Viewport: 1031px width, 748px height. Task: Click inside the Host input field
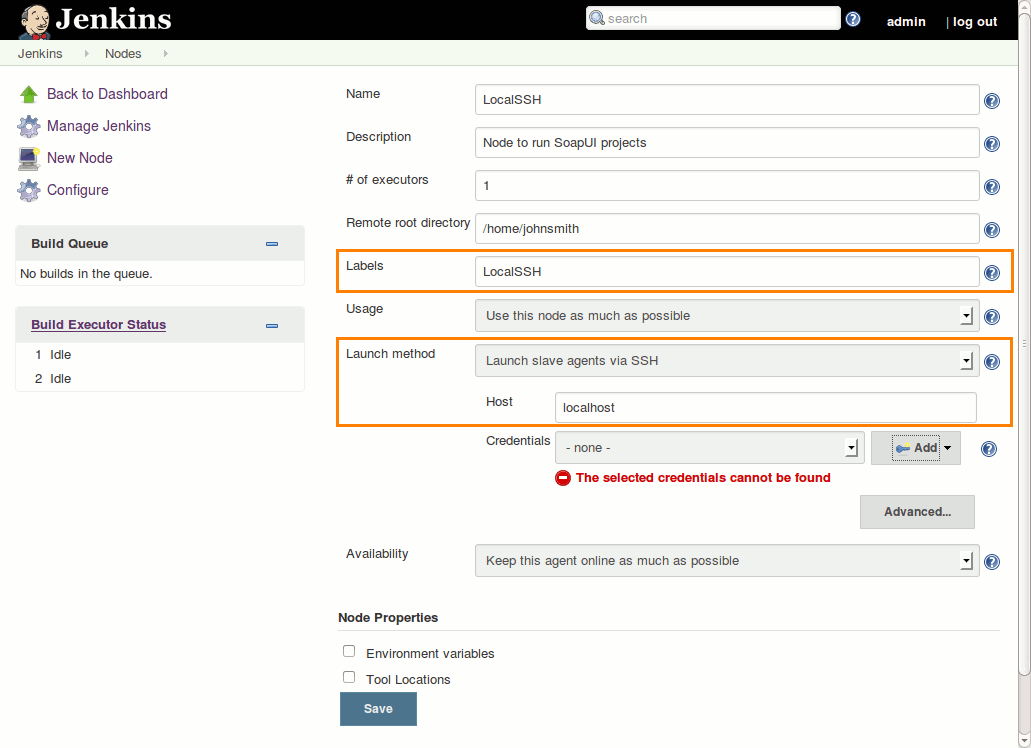765,407
